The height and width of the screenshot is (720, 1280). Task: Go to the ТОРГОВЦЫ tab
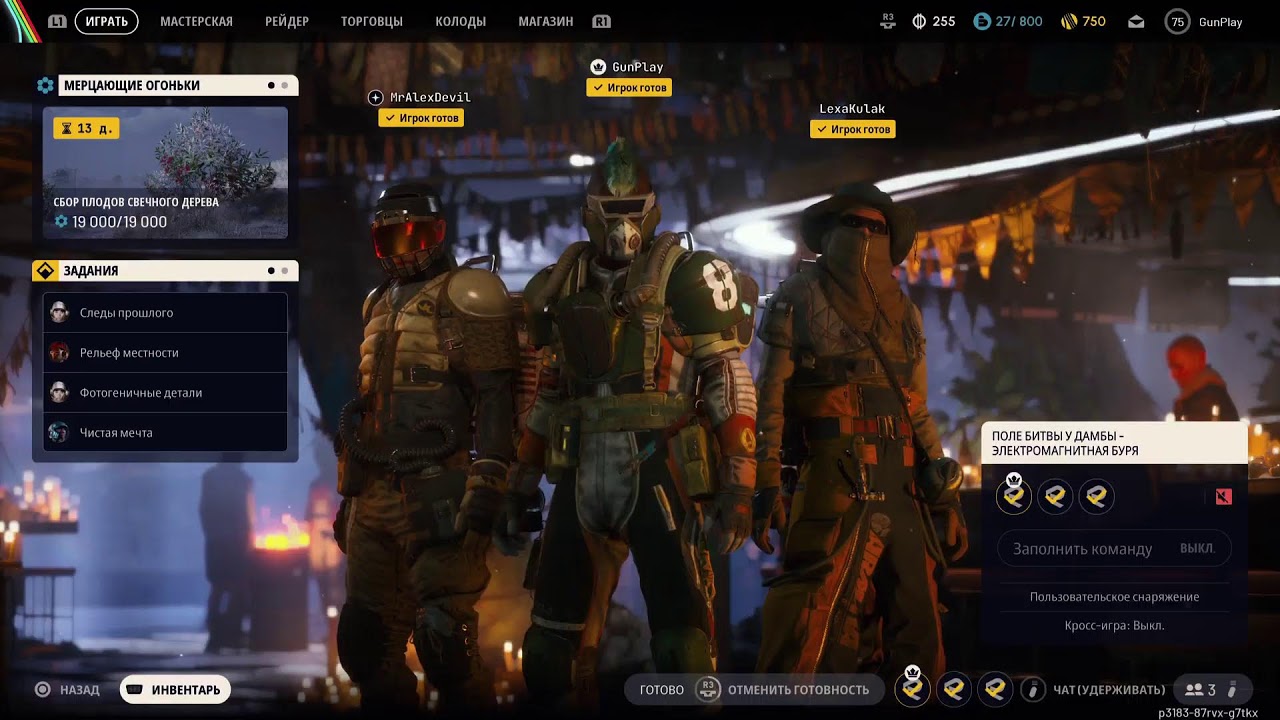pos(372,21)
